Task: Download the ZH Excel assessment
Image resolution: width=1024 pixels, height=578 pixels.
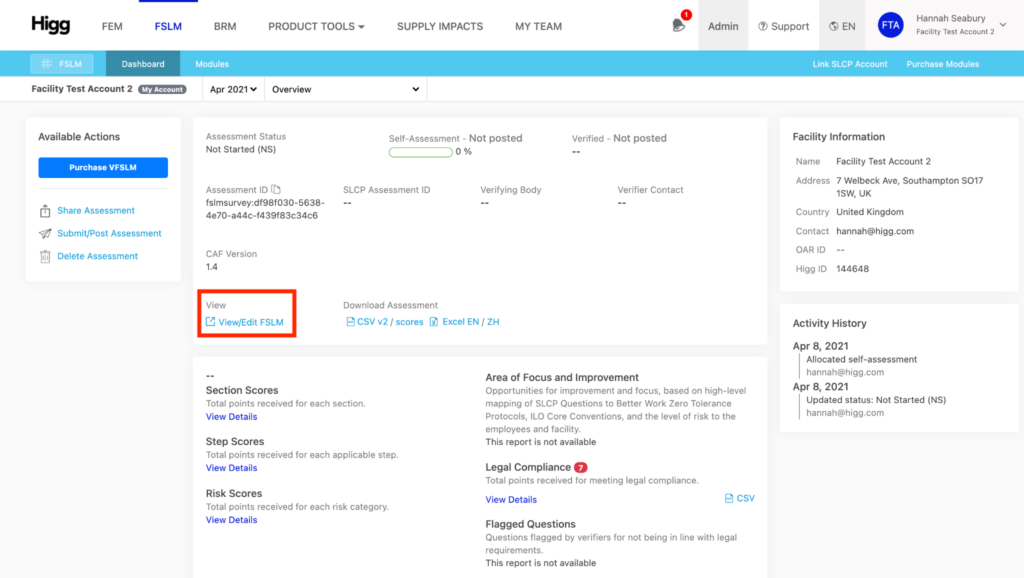Action: pos(493,321)
